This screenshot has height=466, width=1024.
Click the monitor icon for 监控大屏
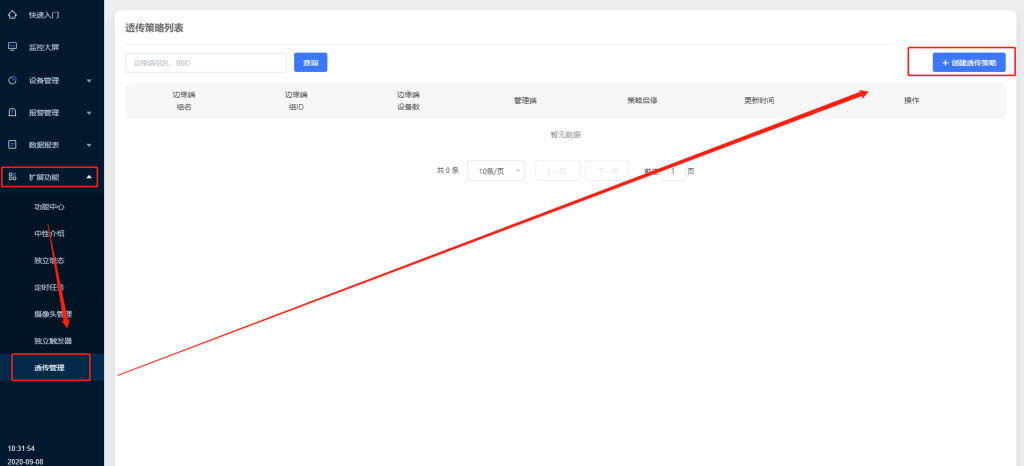pyautogui.click(x=12, y=47)
